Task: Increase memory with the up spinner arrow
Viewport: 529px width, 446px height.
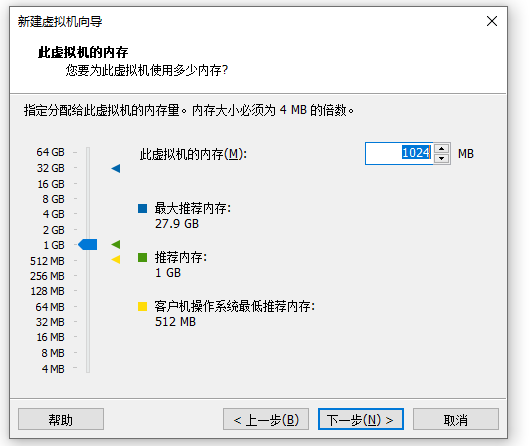Action: click(x=441, y=149)
